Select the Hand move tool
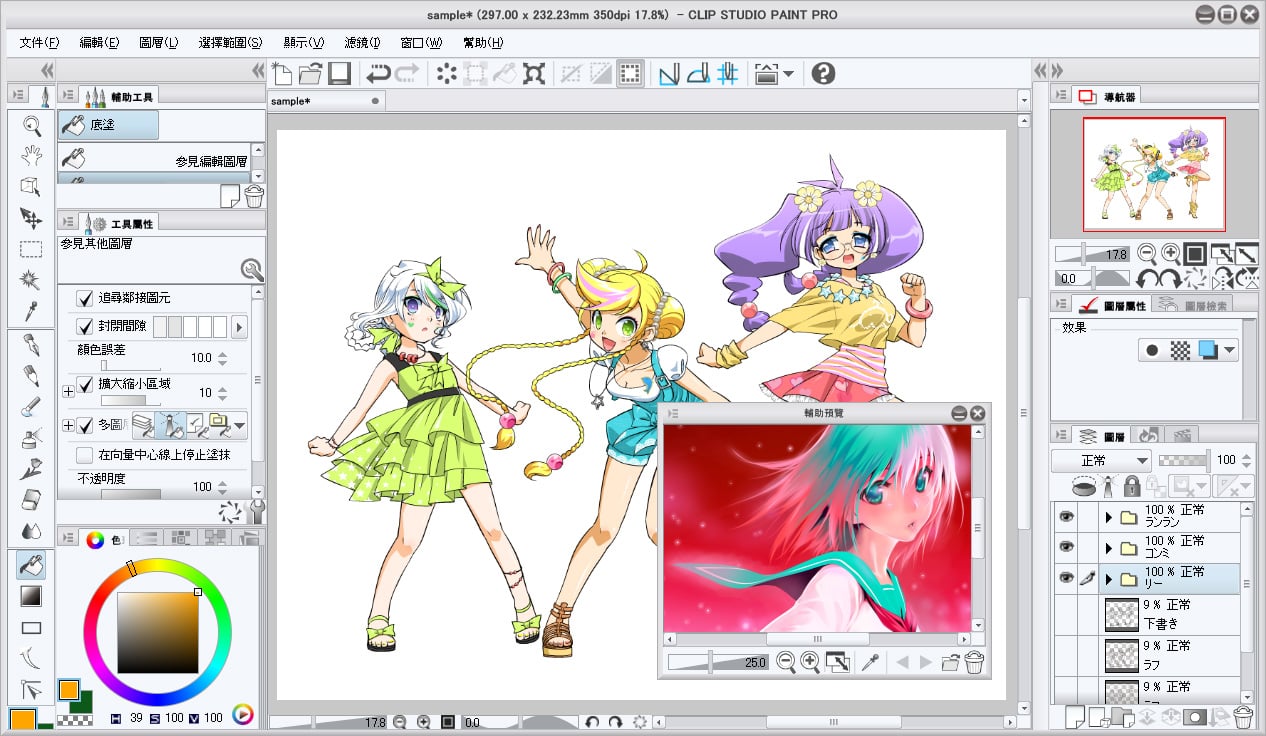Image resolution: width=1266 pixels, height=736 pixels. pyautogui.click(x=31, y=155)
